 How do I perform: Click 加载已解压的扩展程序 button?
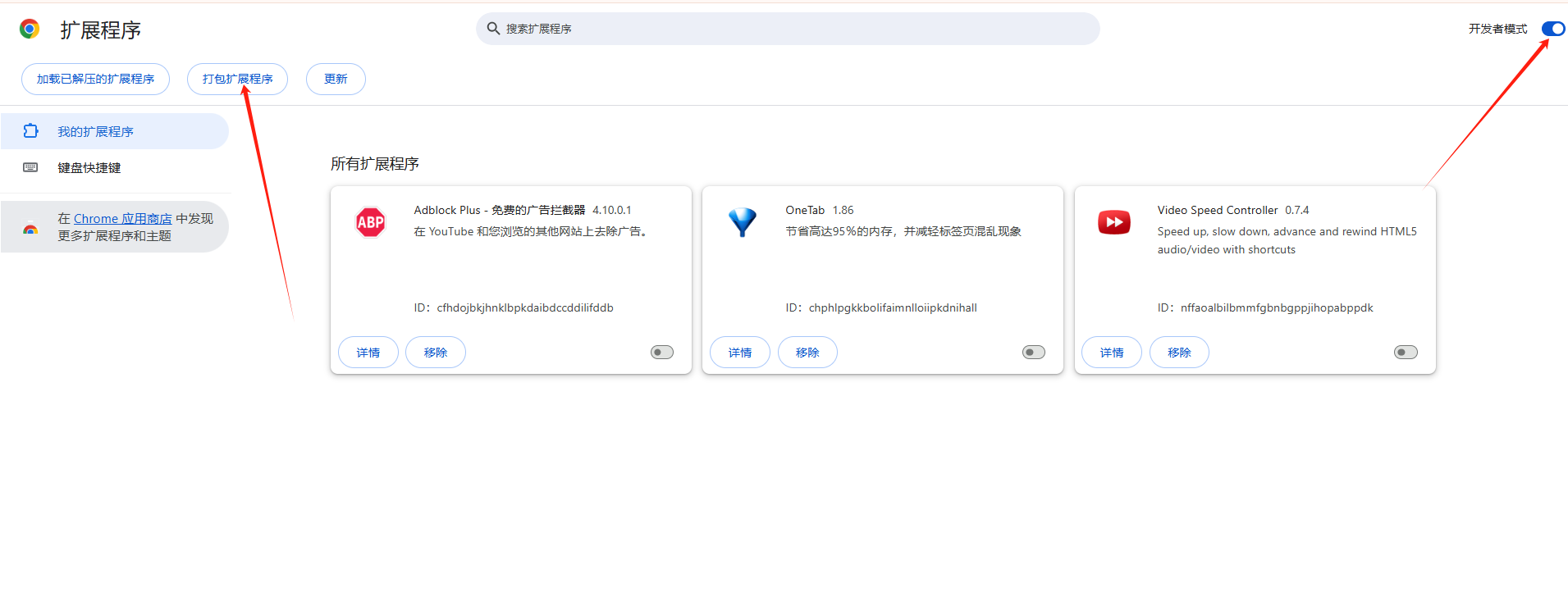(95, 79)
